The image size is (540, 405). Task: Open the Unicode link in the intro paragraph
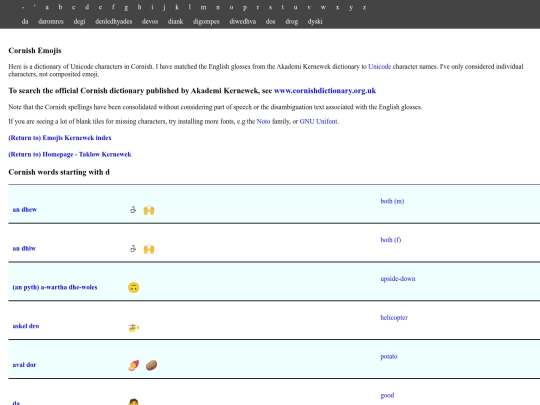click(380, 66)
